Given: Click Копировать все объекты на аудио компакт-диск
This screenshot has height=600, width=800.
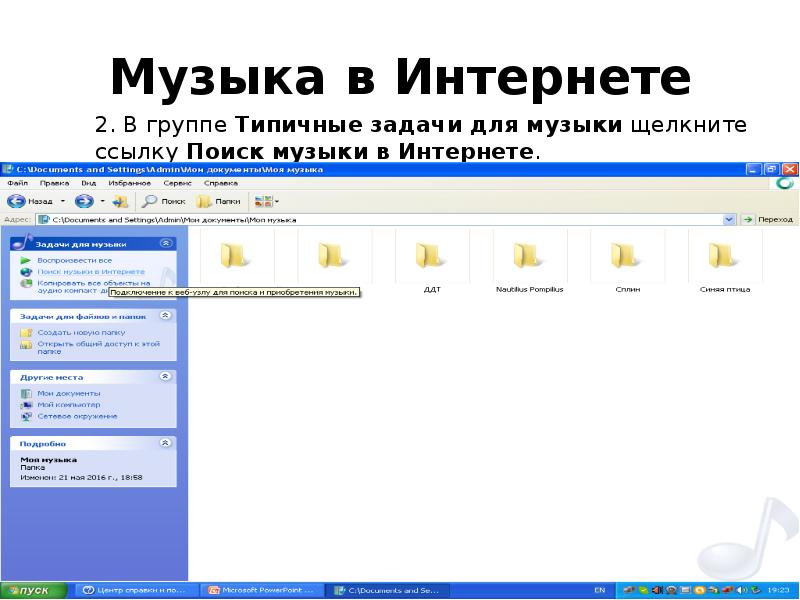Looking at the screenshot, I should pyautogui.click(x=93, y=287).
